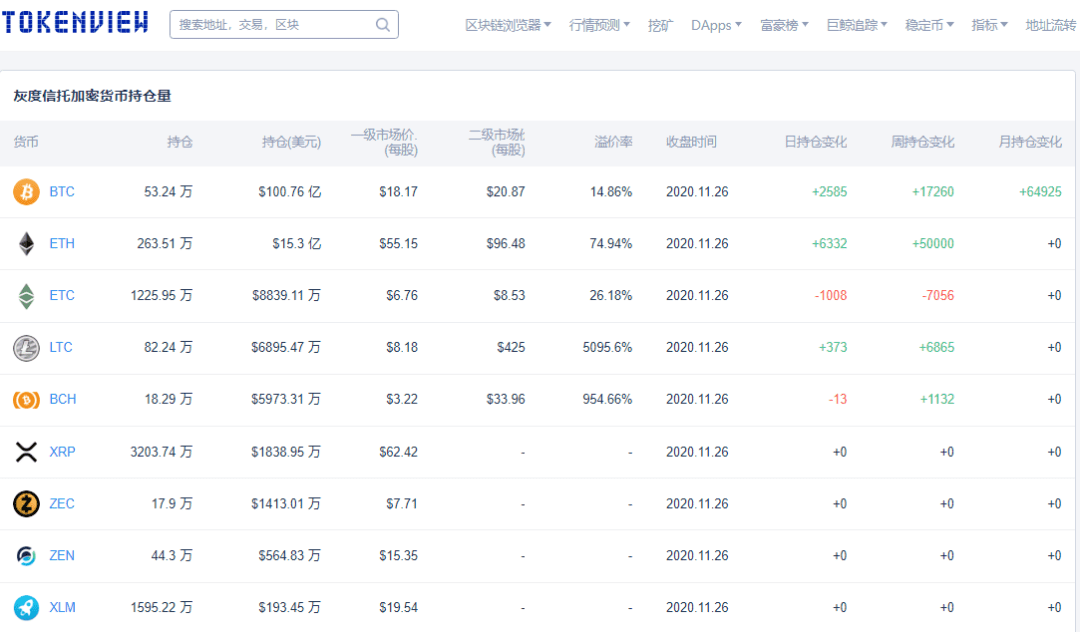This screenshot has width=1080, height=632.
Task: Open the ETC currency link
Action: point(62,295)
